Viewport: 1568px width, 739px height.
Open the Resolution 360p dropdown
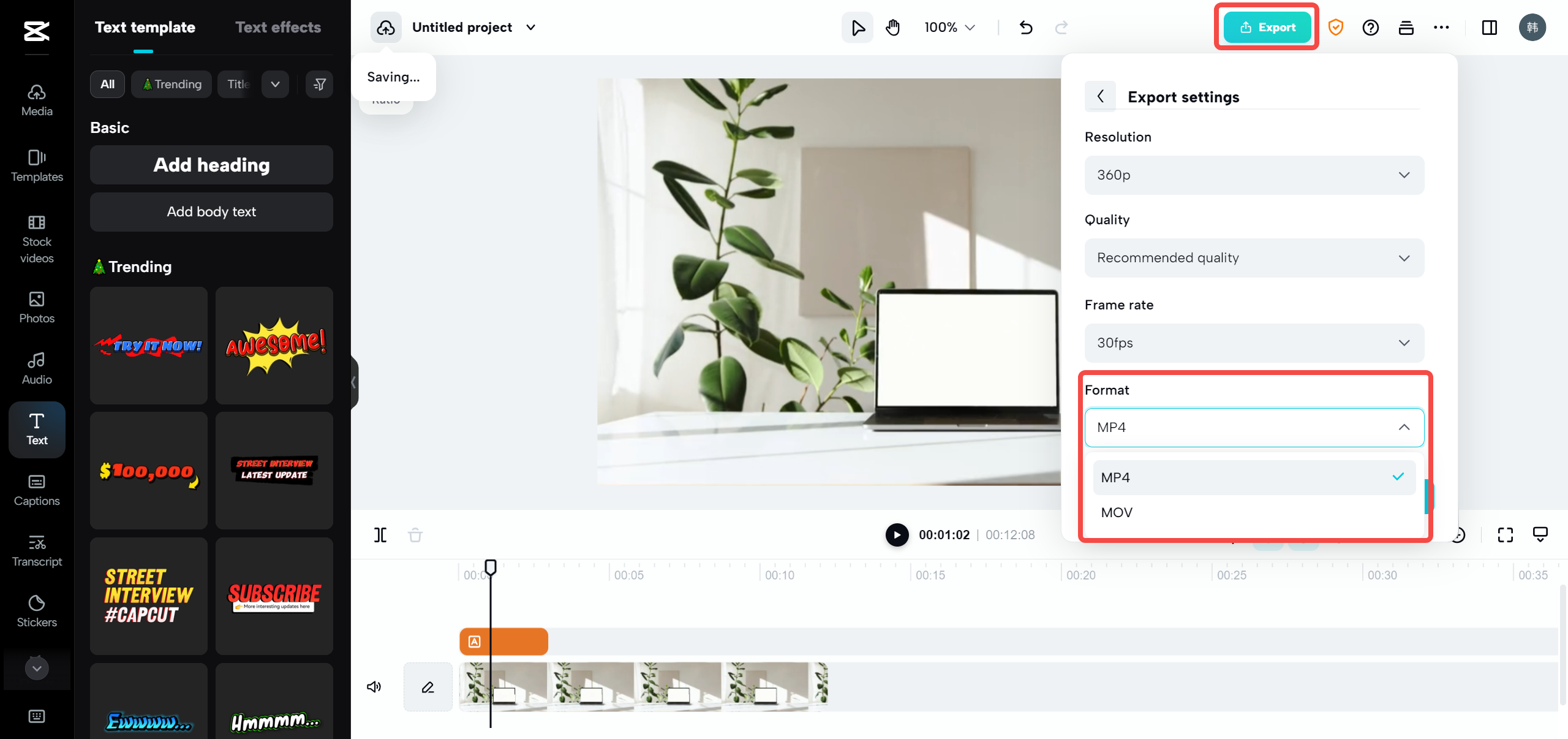[x=1254, y=175]
